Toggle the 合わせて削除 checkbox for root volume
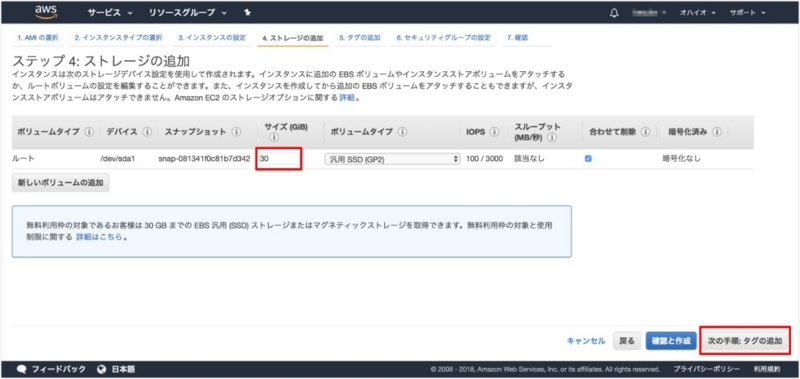800x379 pixels. tap(588, 159)
